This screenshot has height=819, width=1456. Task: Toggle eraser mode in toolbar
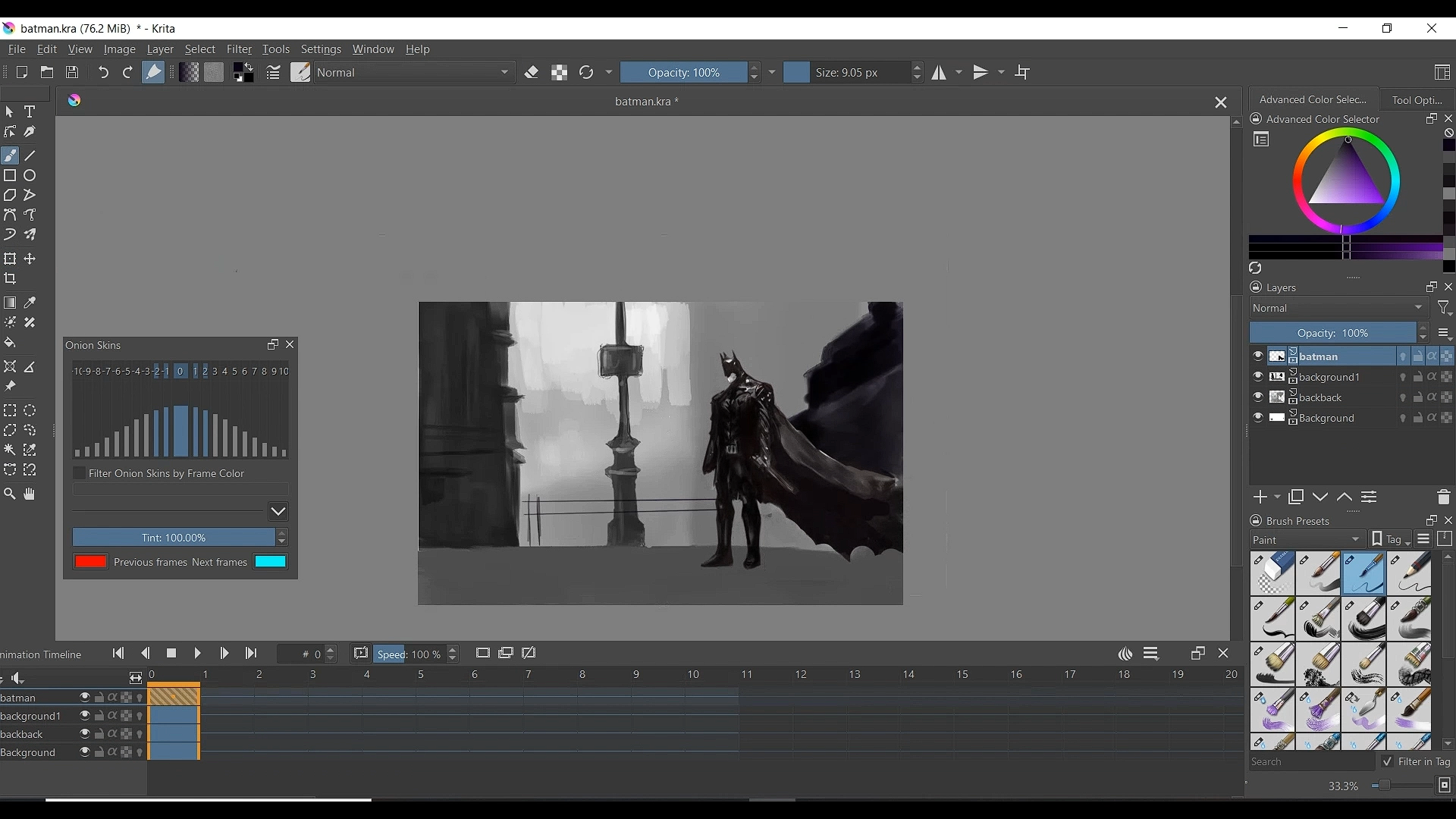pyautogui.click(x=532, y=73)
